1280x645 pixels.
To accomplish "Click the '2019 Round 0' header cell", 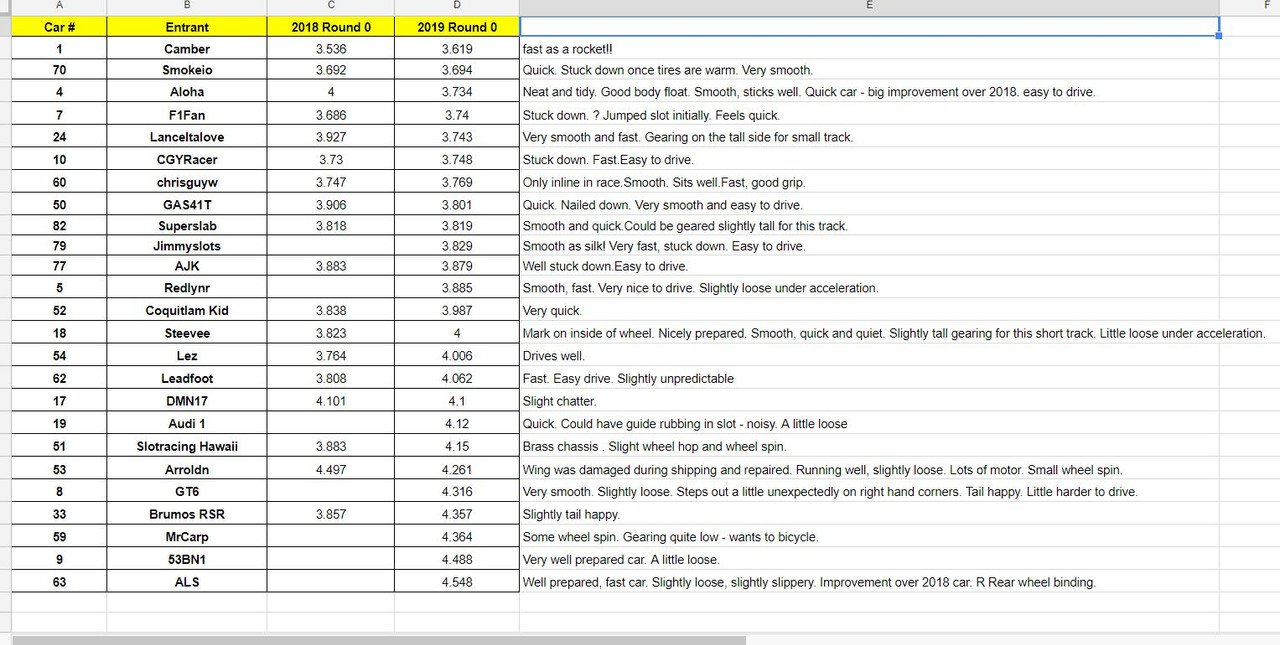I will coord(457,27).
